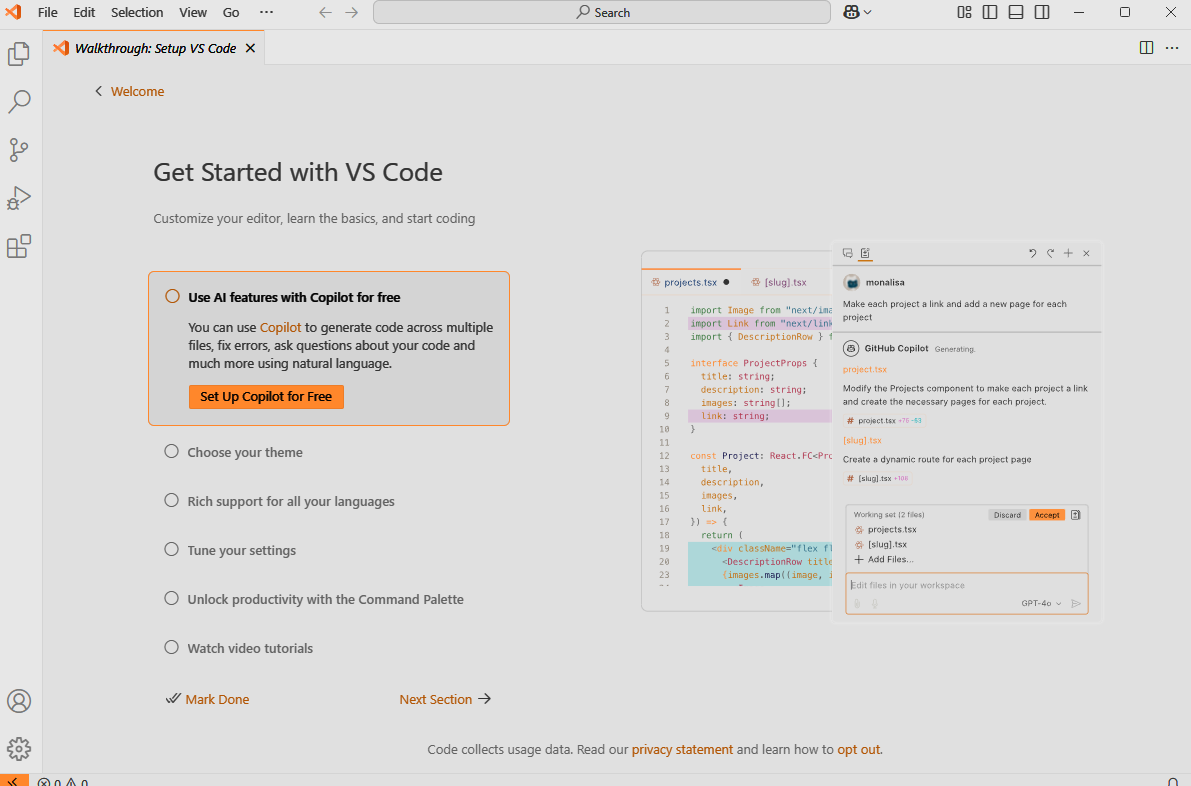Open the Source Control view
The width and height of the screenshot is (1191, 786).
19,150
